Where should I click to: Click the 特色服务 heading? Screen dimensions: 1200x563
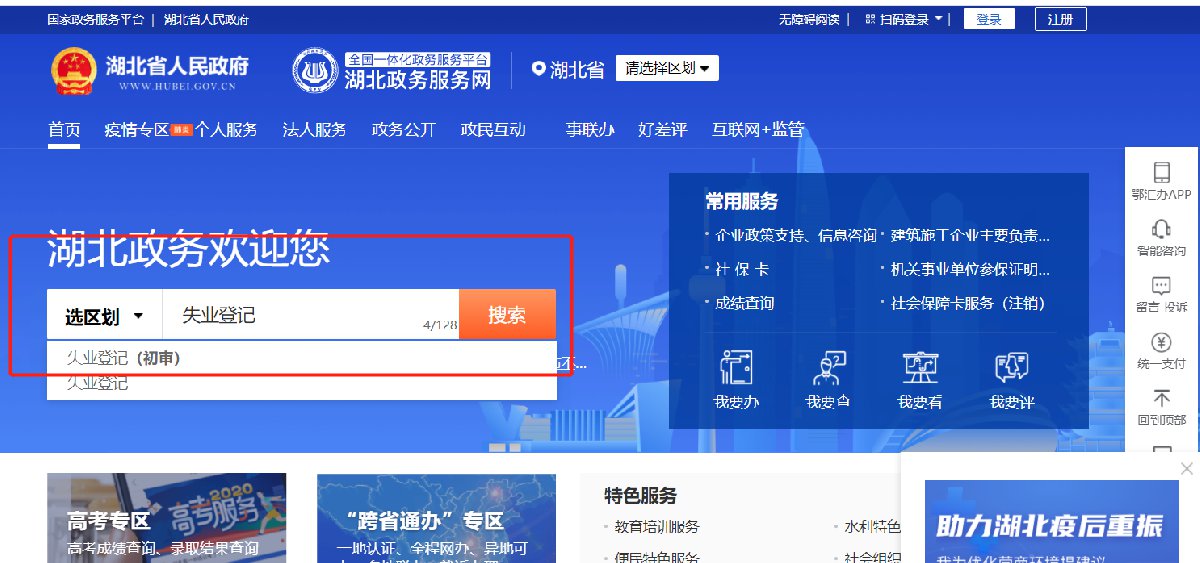click(640, 495)
